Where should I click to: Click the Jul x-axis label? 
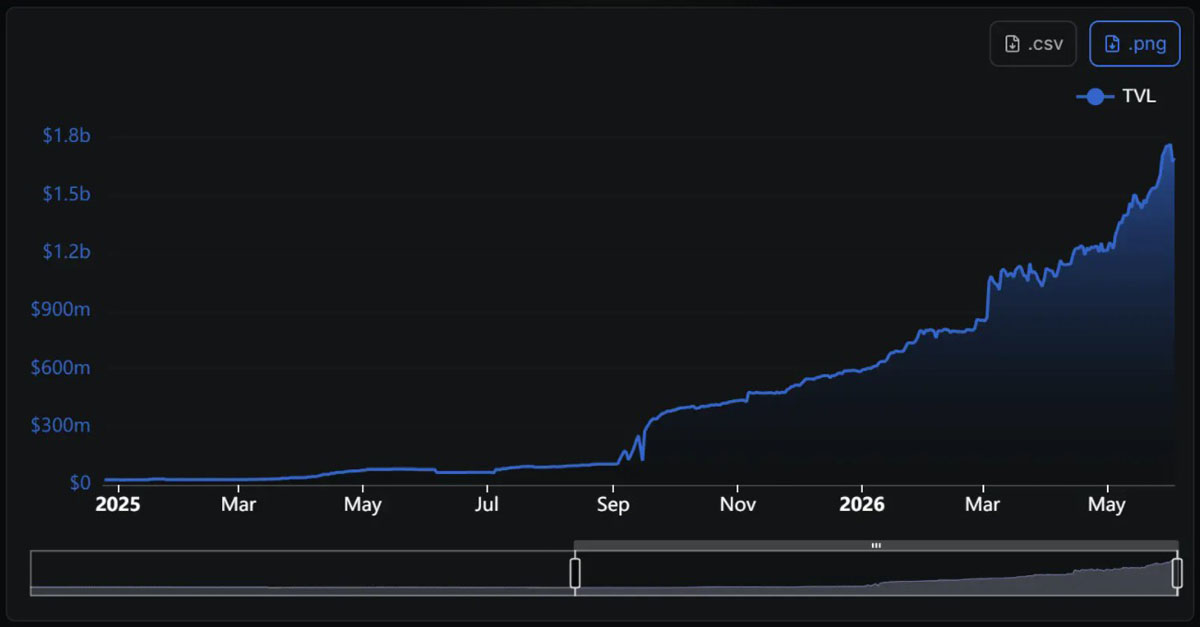pos(487,505)
